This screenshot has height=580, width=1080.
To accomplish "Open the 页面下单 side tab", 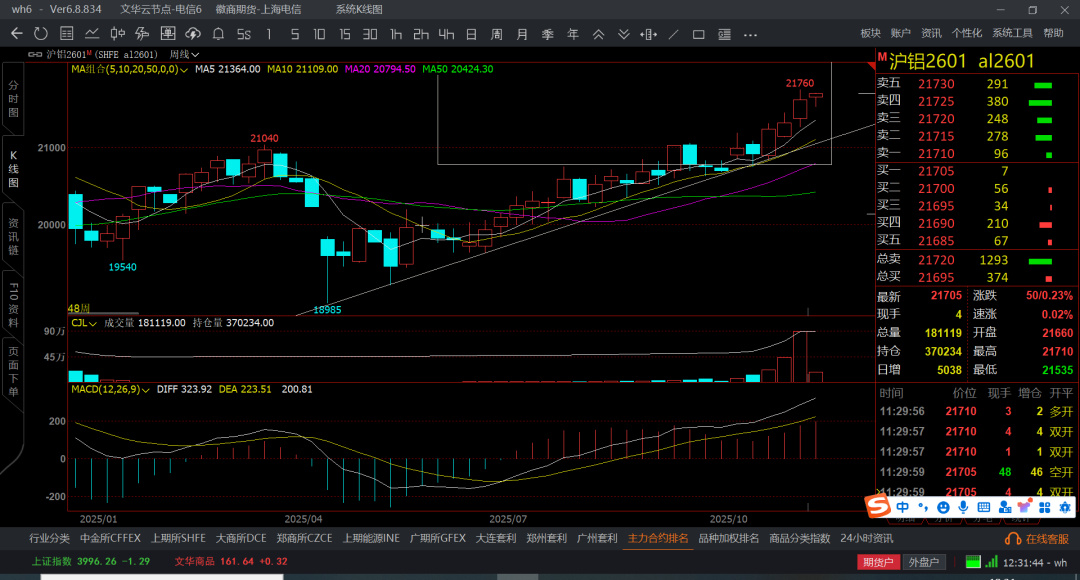I will pos(13,372).
